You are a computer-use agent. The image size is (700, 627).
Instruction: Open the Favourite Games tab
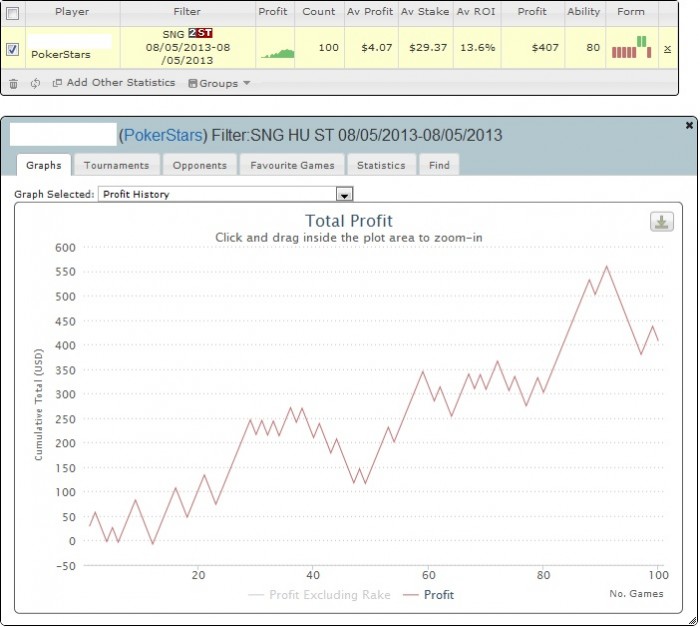coord(292,165)
